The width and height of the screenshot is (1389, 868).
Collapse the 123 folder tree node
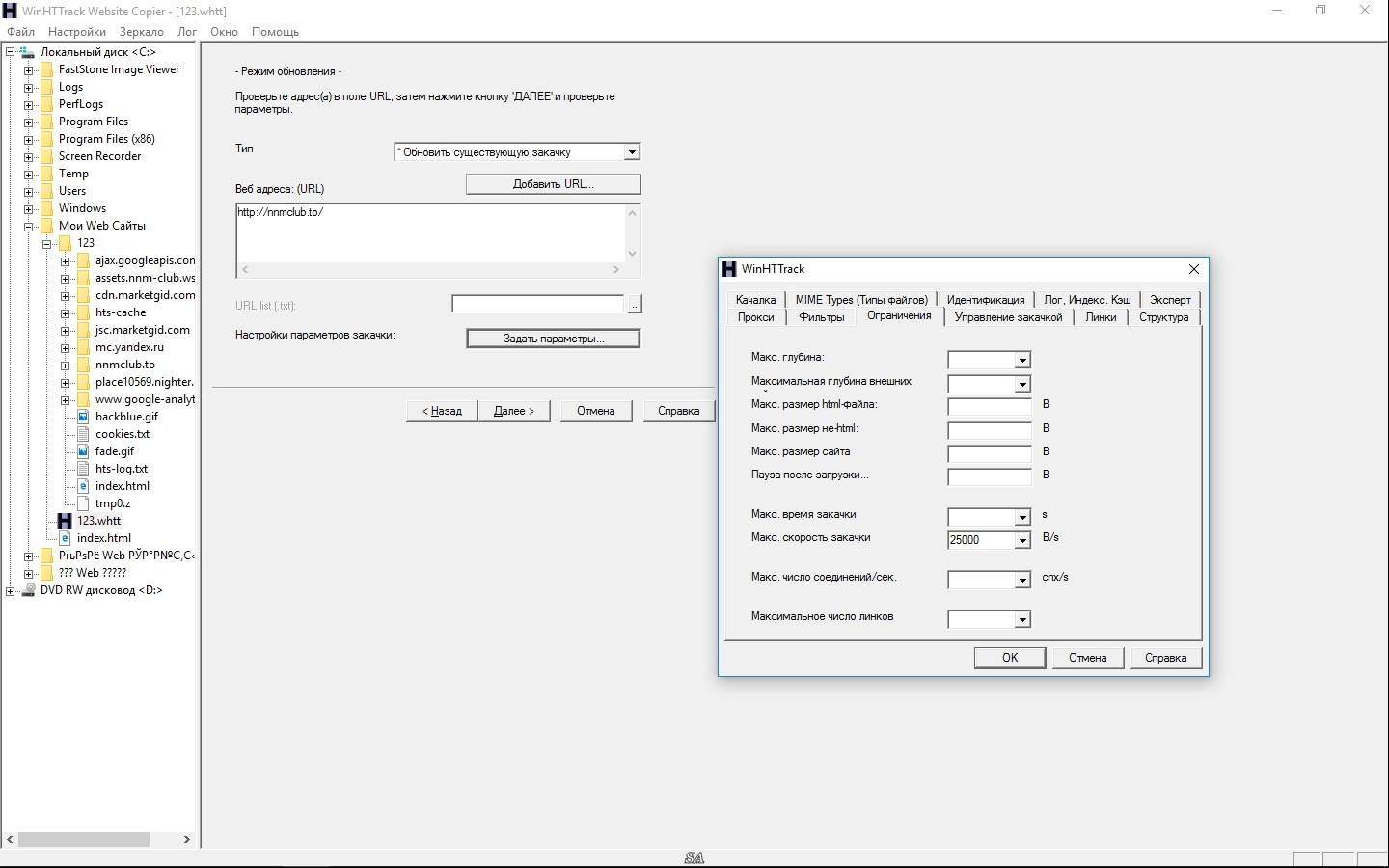pos(47,244)
